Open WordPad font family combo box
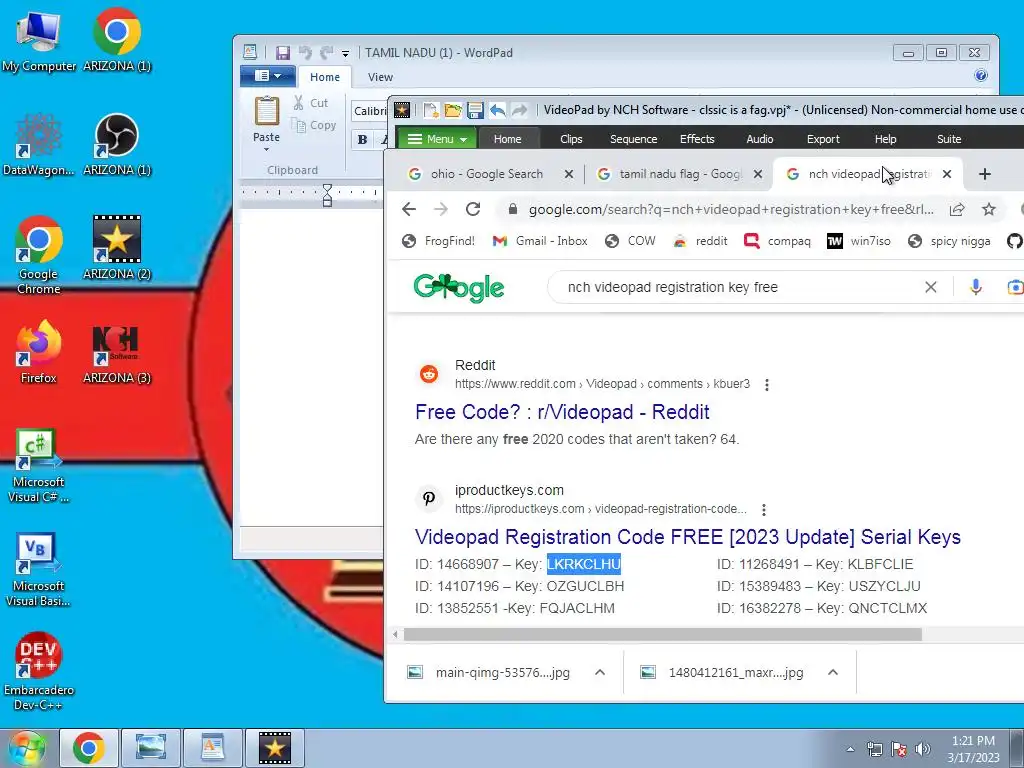1024x768 pixels. [x=370, y=111]
